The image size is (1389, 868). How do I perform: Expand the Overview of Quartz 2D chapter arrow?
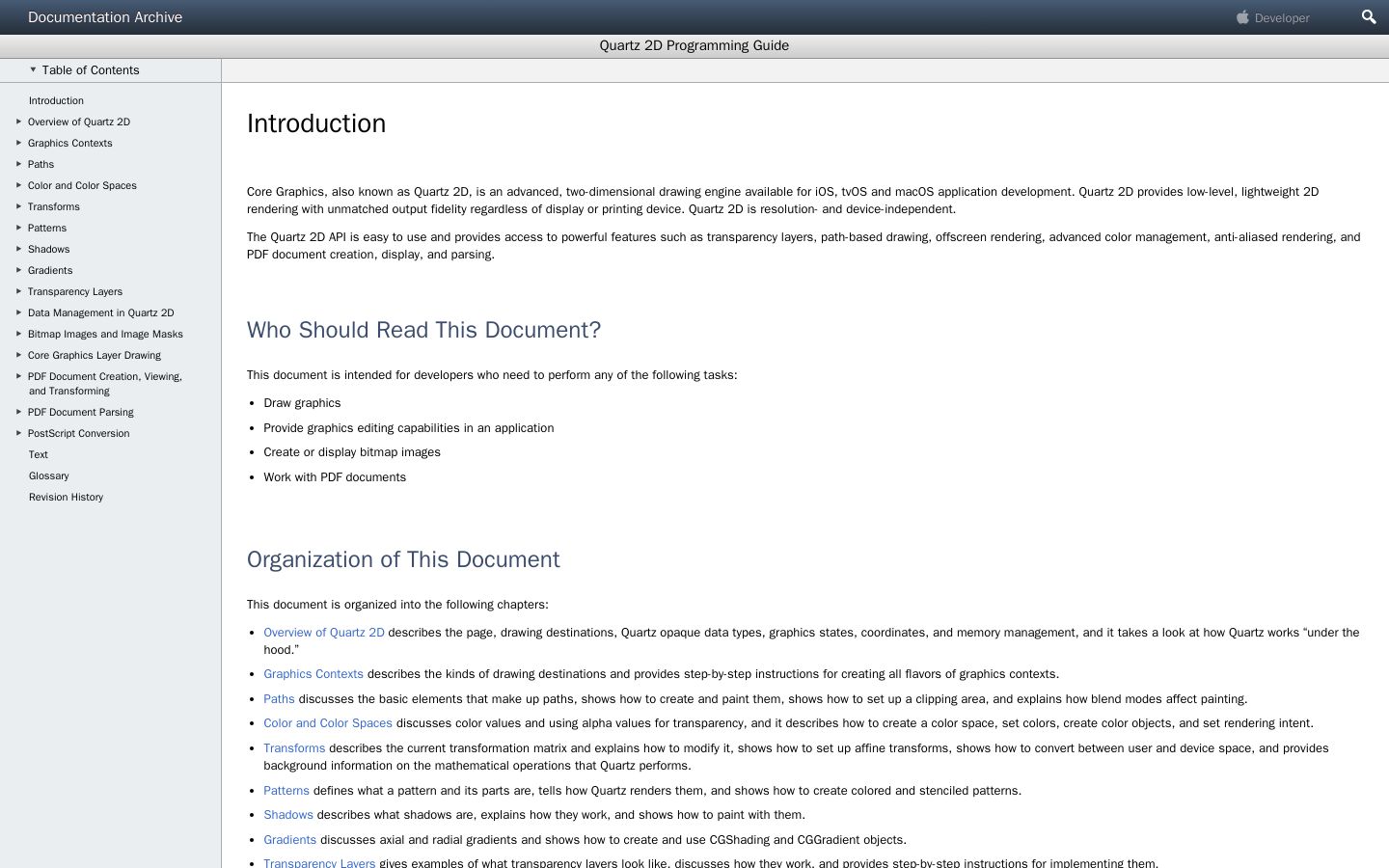click(18, 122)
